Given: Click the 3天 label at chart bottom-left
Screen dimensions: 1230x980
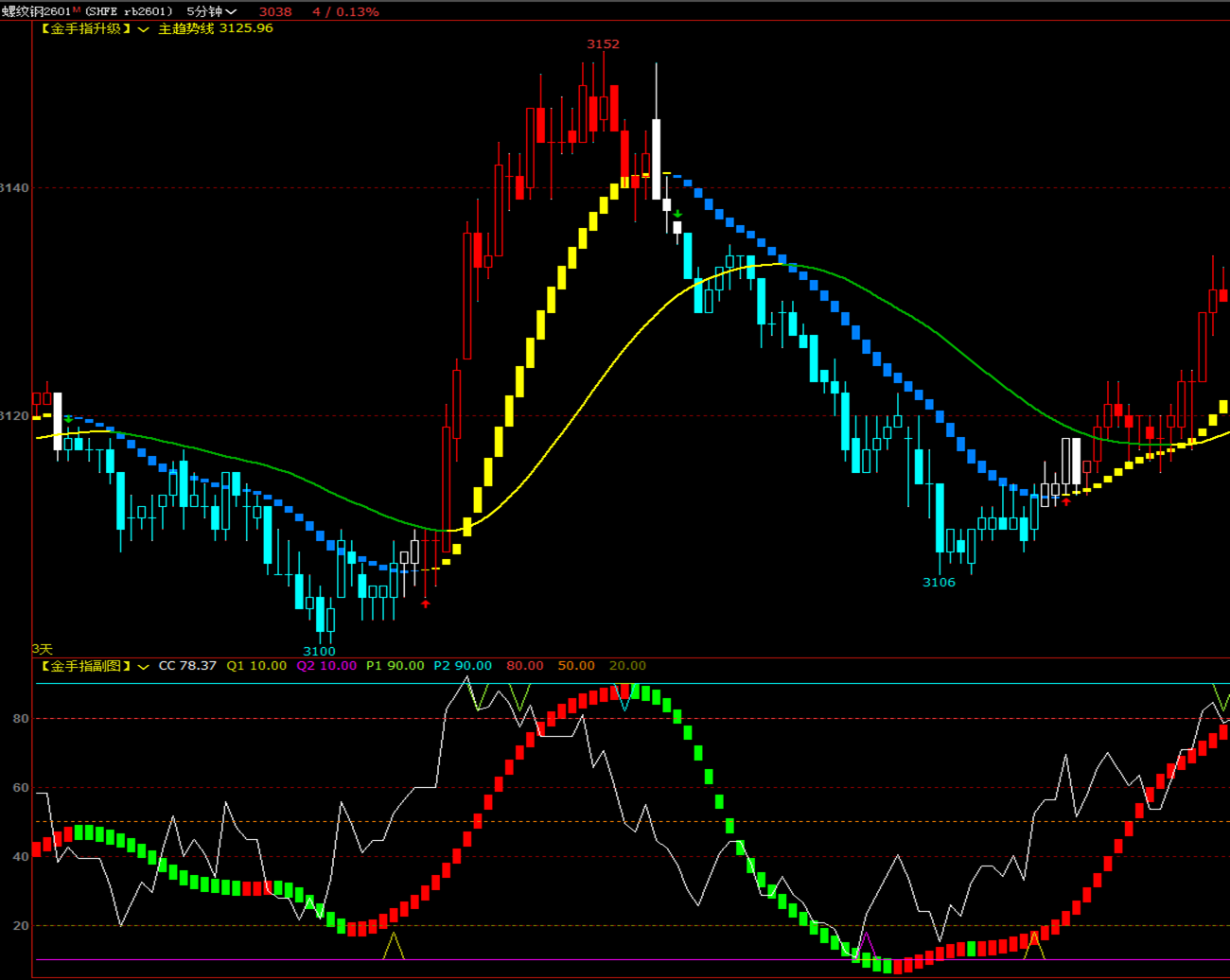Looking at the screenshot, I should [43, 649].
